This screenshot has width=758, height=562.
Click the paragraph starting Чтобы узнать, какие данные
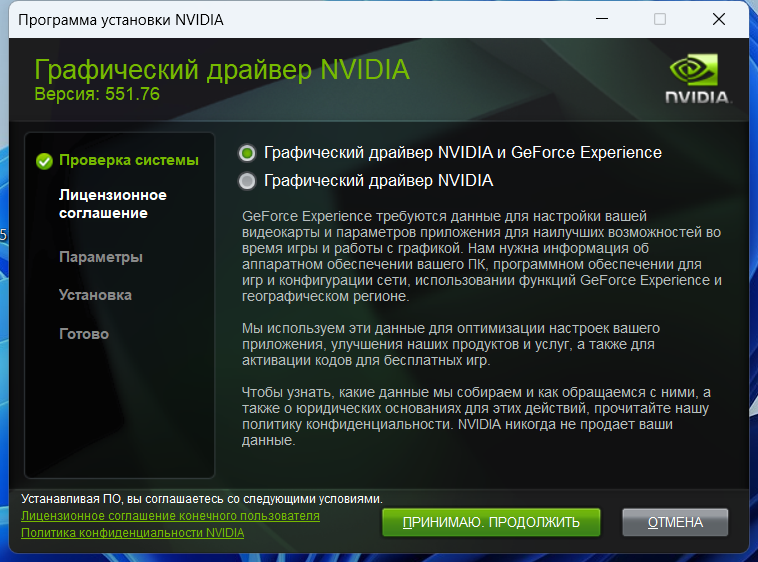pyautogui.click(x=476, y=416)
